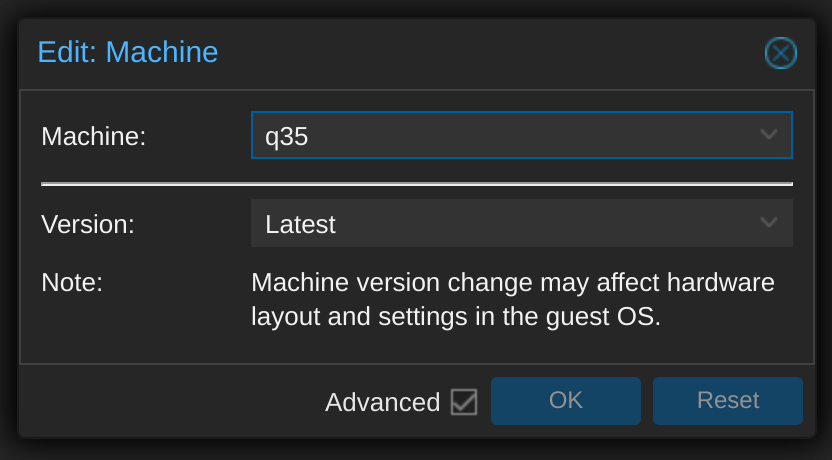Click the "Edit: Machine" dialog title

click(128, 52)
